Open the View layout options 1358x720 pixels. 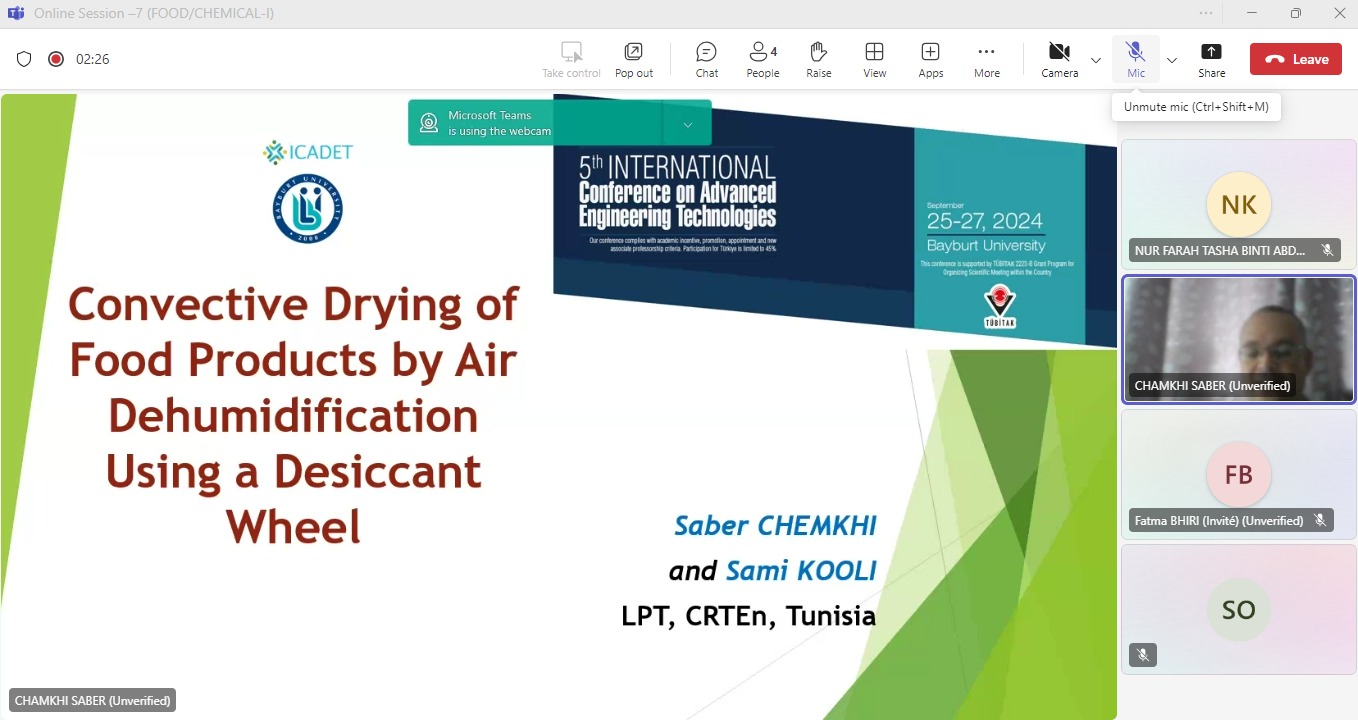[x=874, y=59]
